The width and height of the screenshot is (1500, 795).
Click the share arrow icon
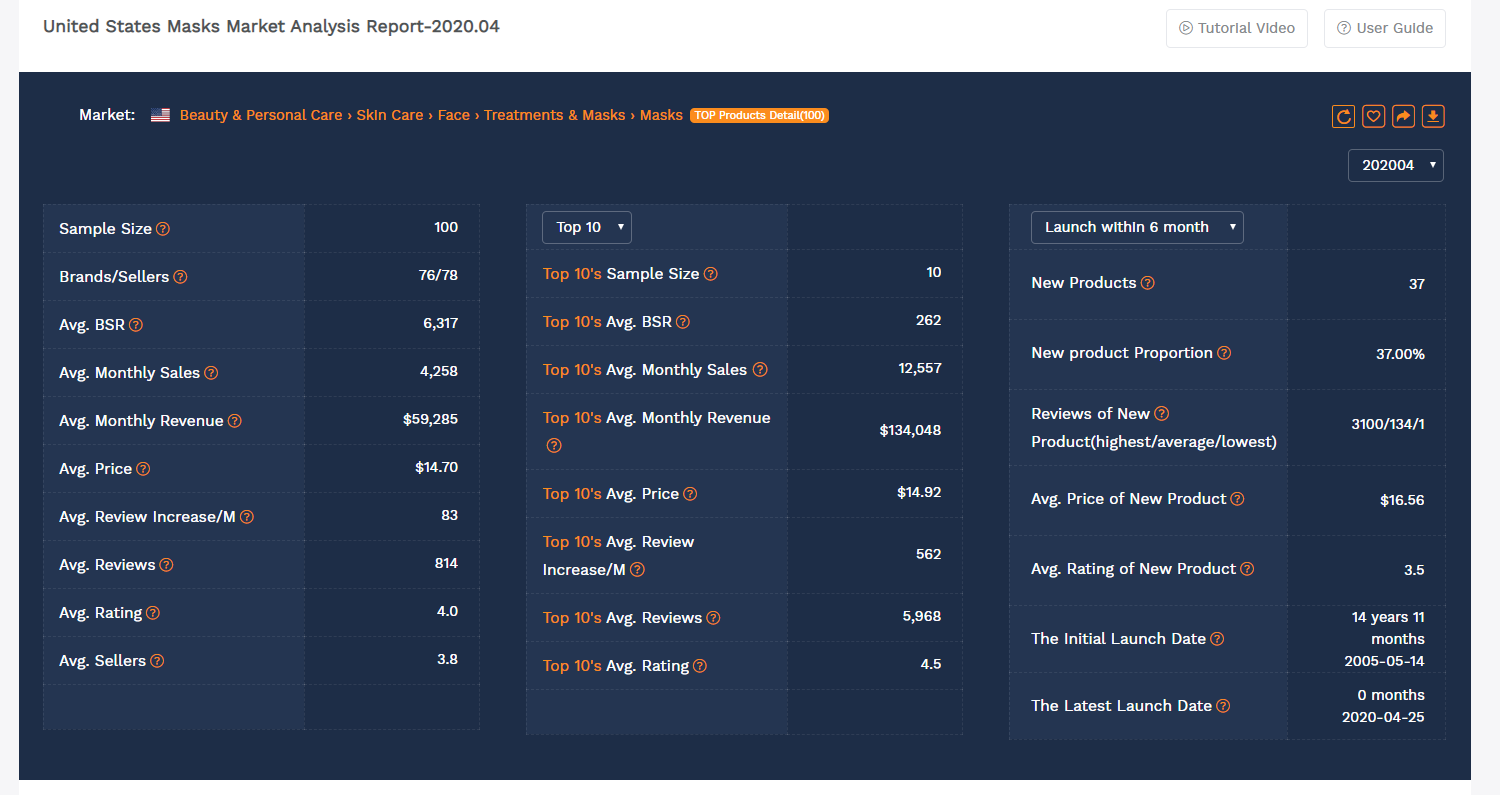click(x=1403, y=116)
